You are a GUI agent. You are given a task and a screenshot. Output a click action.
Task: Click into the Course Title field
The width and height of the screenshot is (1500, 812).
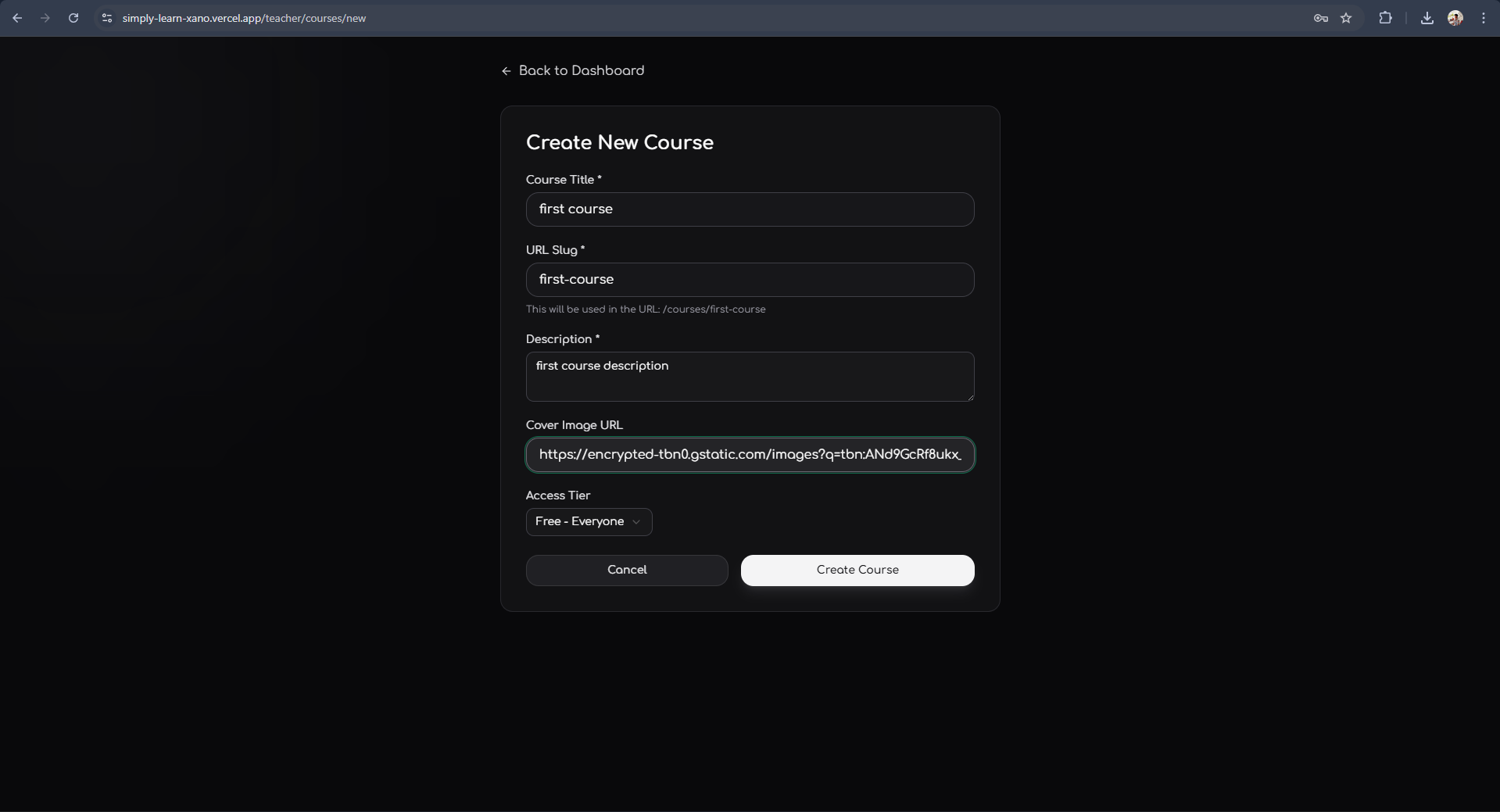click(x=750, y=209)
